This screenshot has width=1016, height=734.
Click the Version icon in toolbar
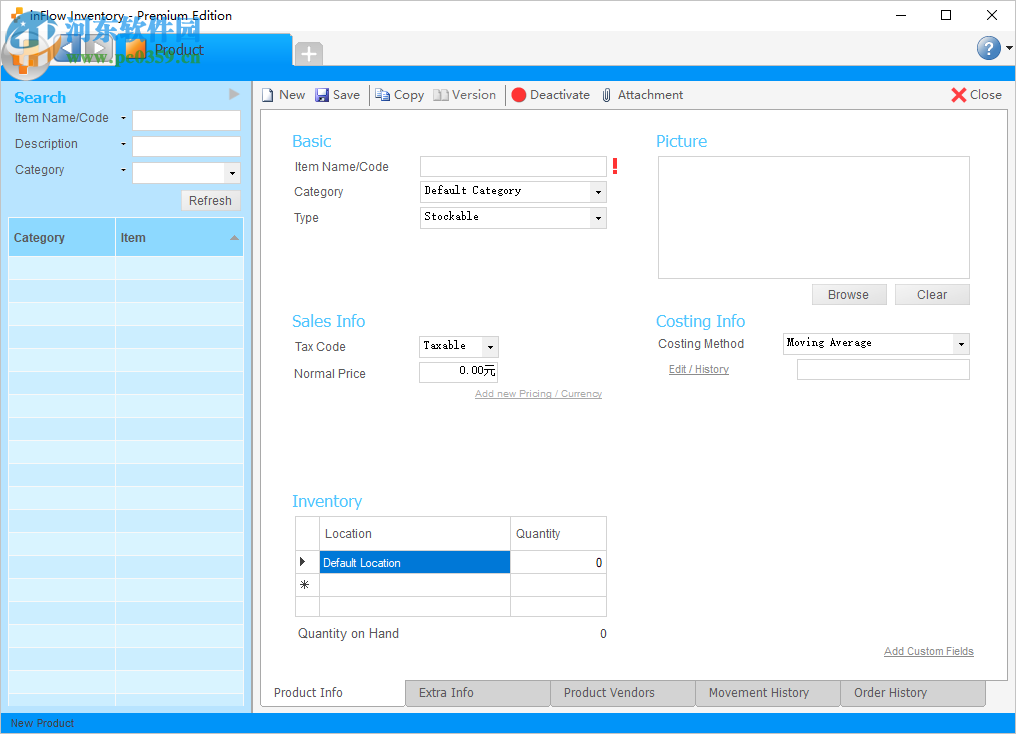[x=441, y=95]
